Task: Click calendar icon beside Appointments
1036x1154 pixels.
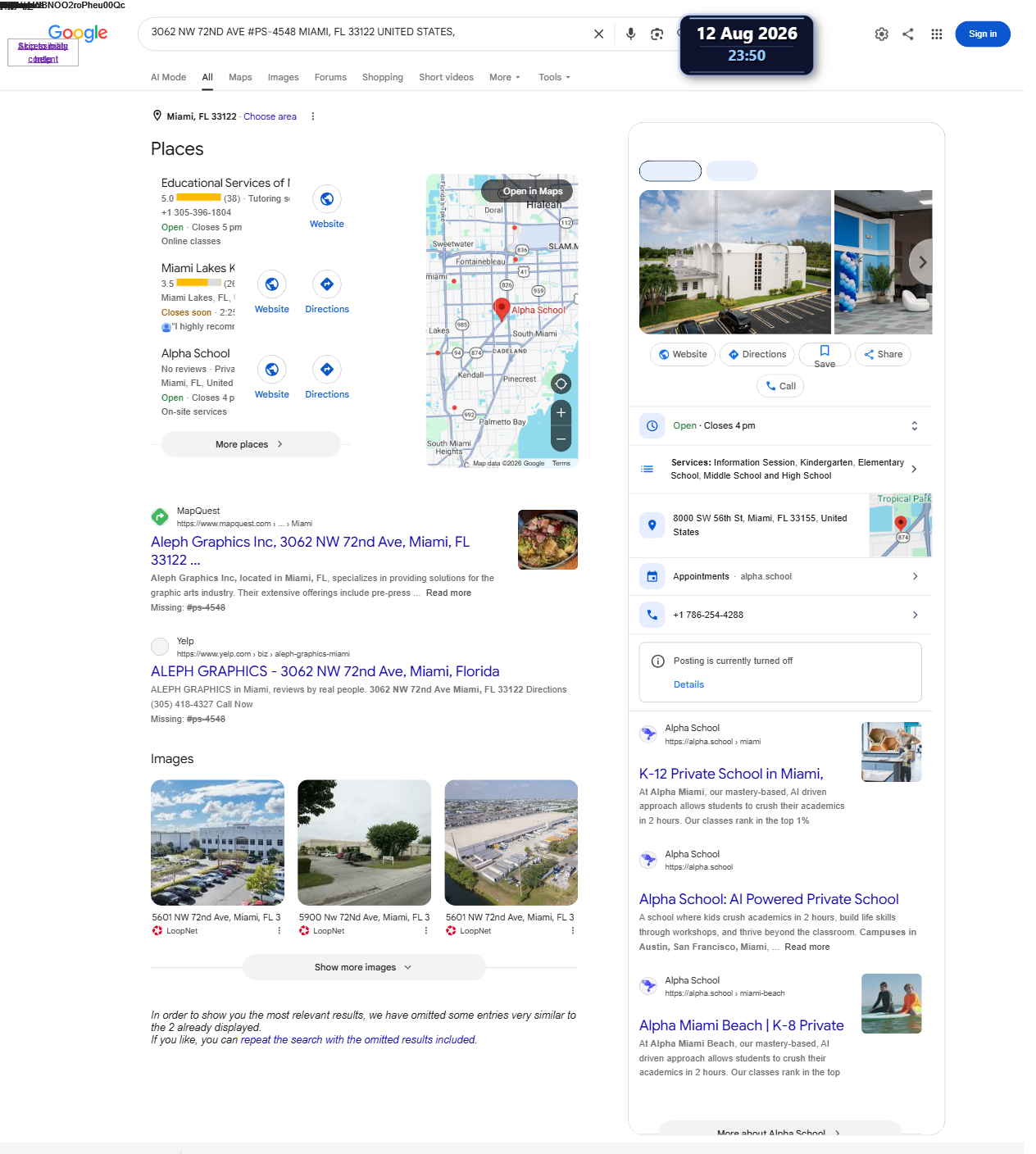Action: 652,576
